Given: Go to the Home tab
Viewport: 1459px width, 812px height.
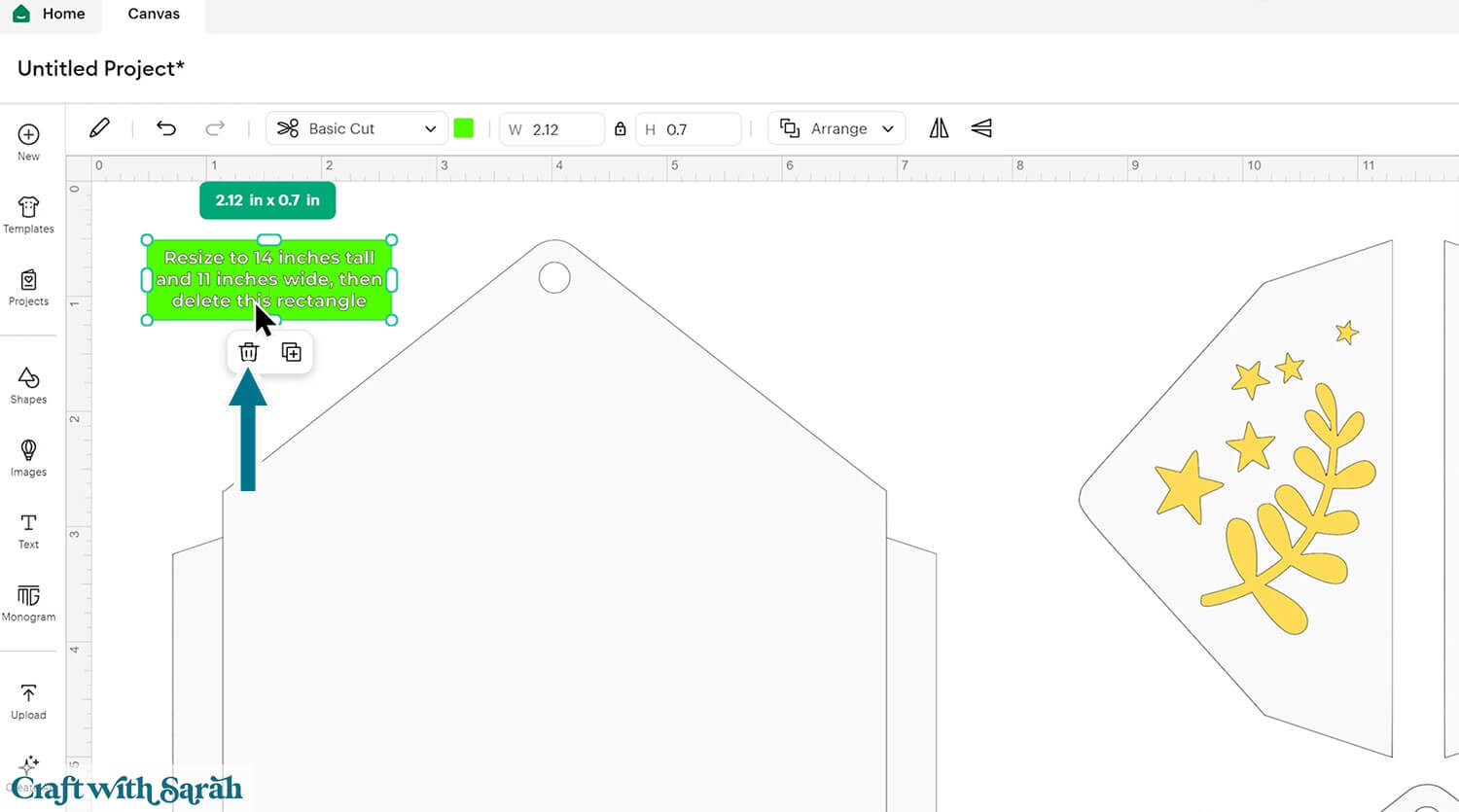Looking at the screenshot, I should [x=51, y=15].
